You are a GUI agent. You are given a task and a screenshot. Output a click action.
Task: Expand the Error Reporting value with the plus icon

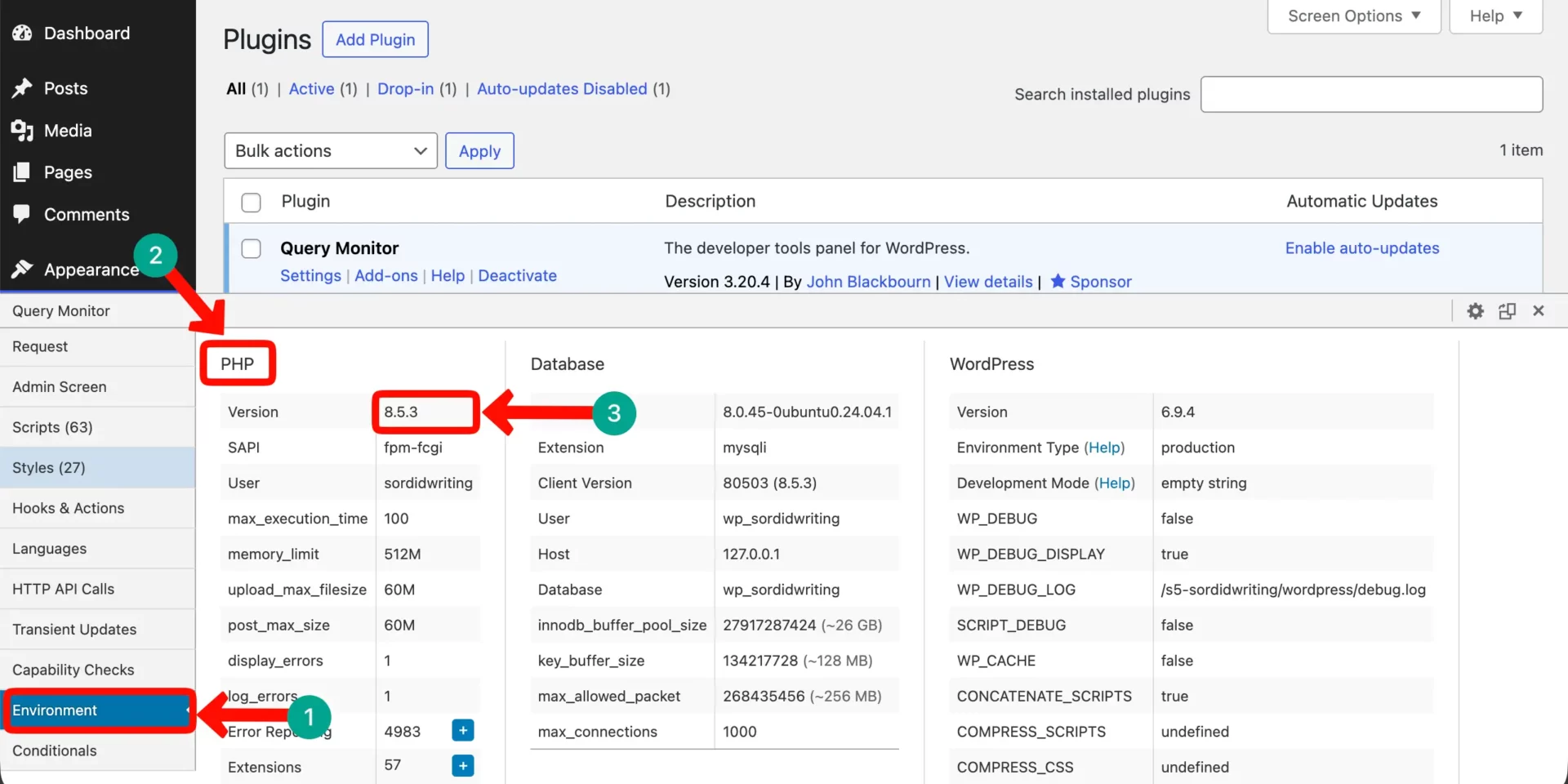pyautogui.click(x=462, y=731)
